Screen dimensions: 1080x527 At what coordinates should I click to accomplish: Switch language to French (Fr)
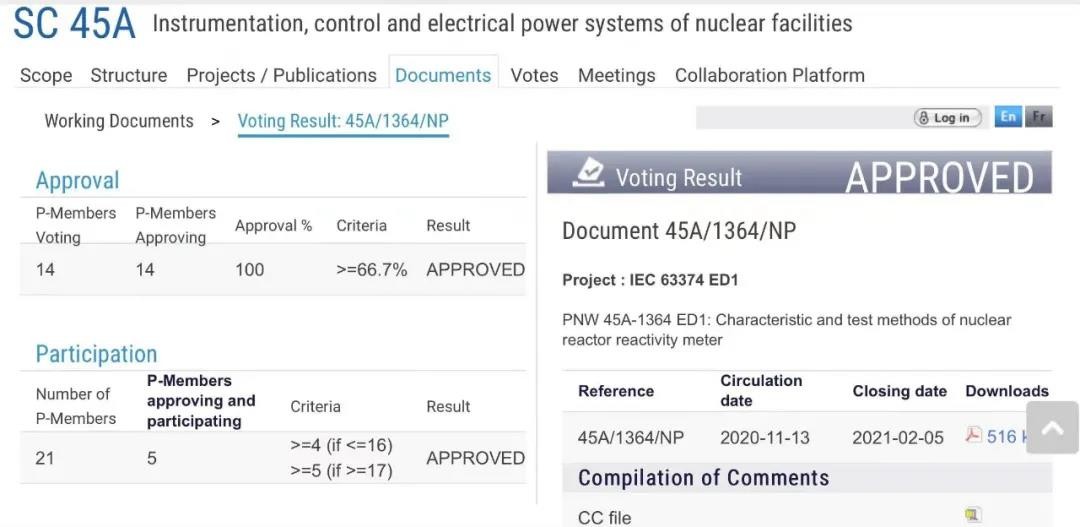tap(1039, 117)
